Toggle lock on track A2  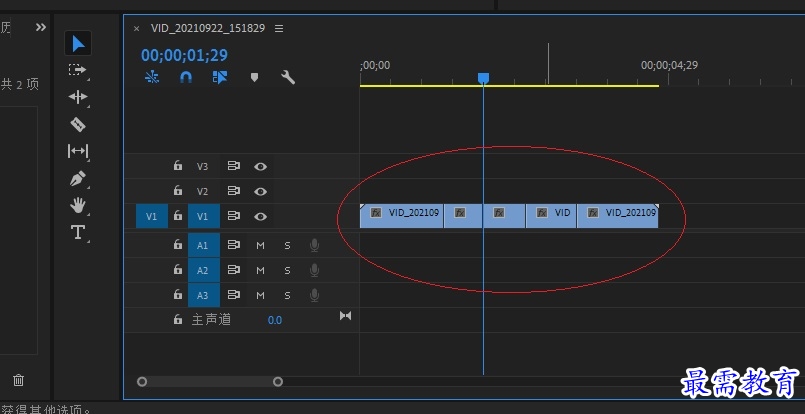[178, 270]
